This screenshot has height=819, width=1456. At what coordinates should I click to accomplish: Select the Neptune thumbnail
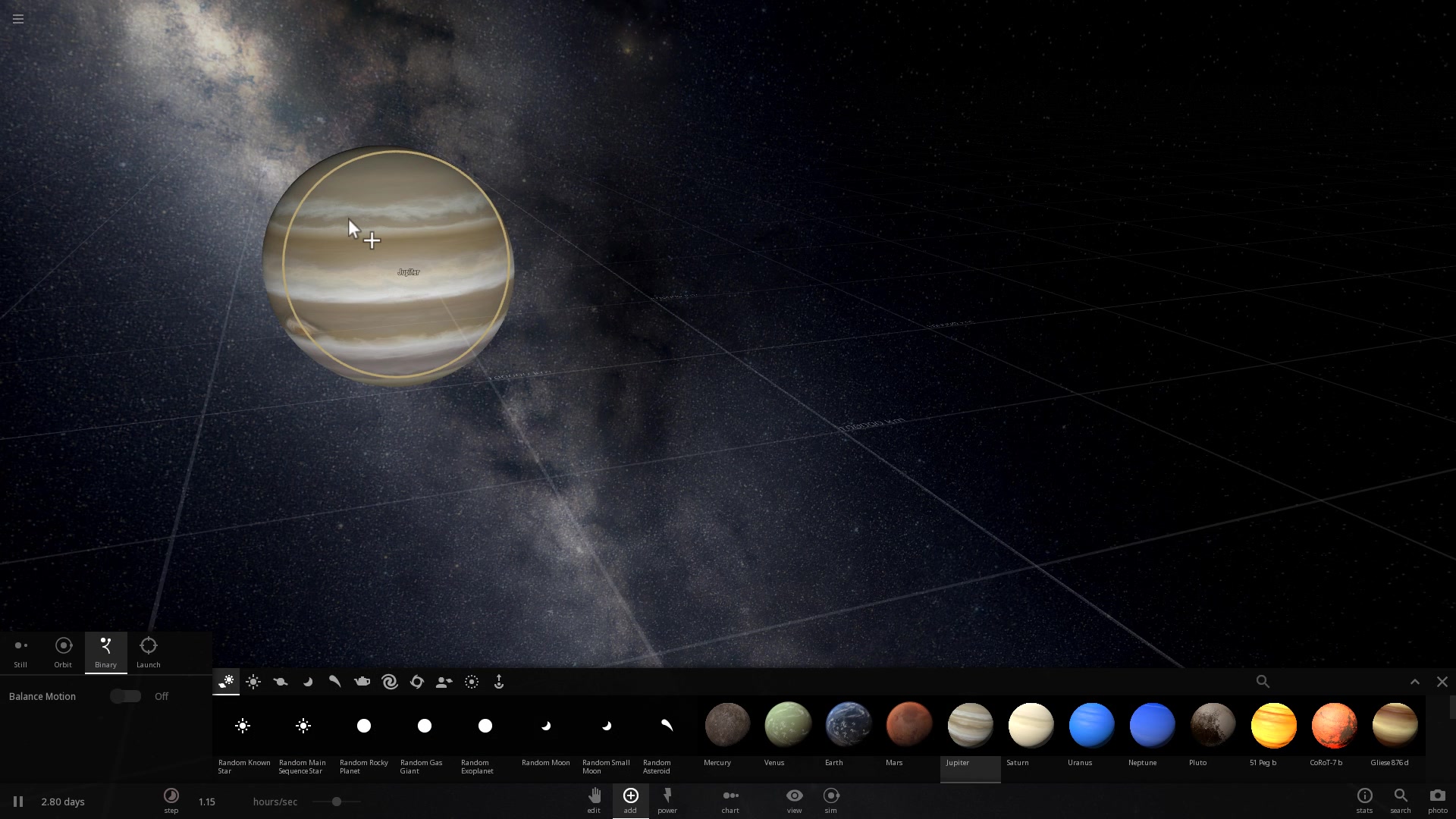tap(1153, 725)
